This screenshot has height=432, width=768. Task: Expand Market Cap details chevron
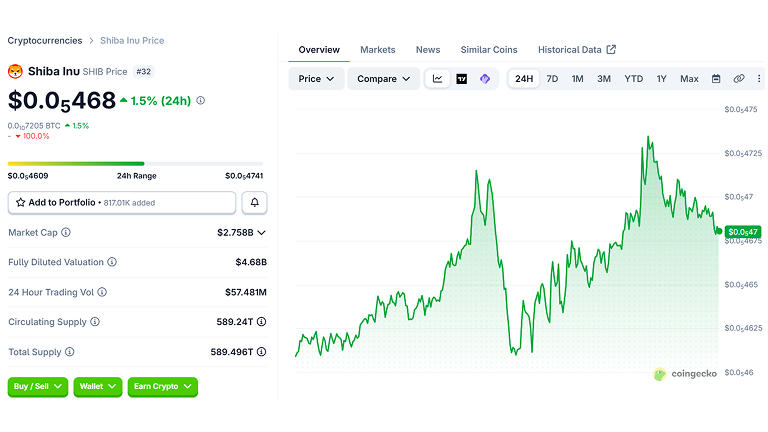(x=262, y=233)
